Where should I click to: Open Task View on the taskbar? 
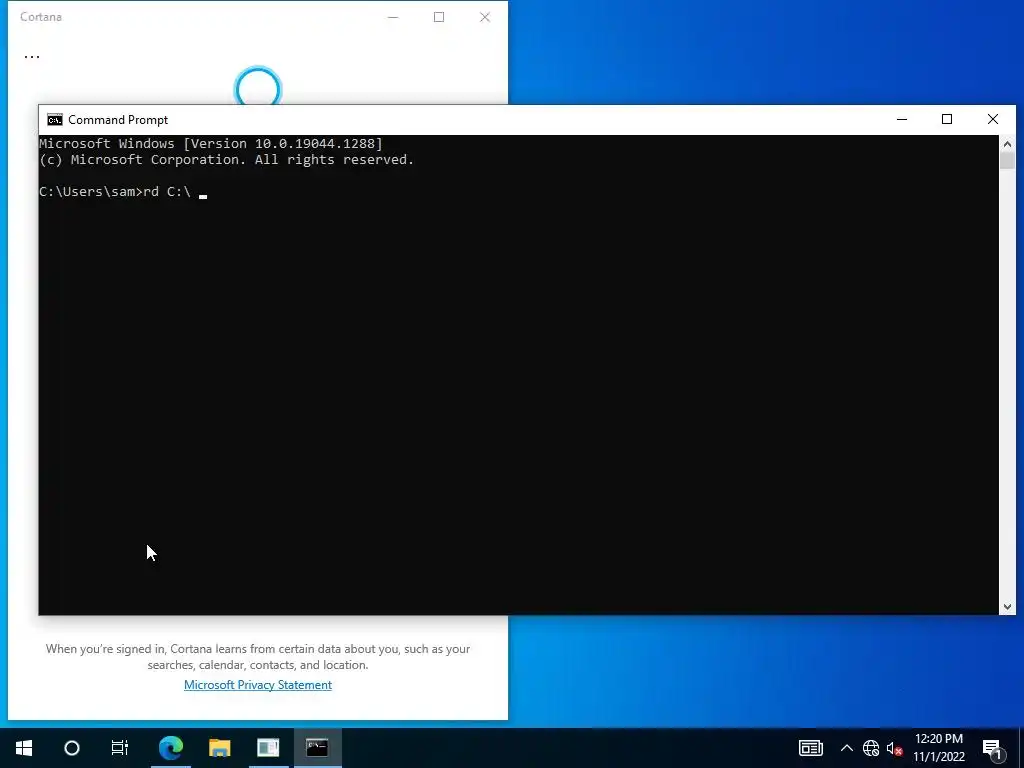[x=120, y=748]
